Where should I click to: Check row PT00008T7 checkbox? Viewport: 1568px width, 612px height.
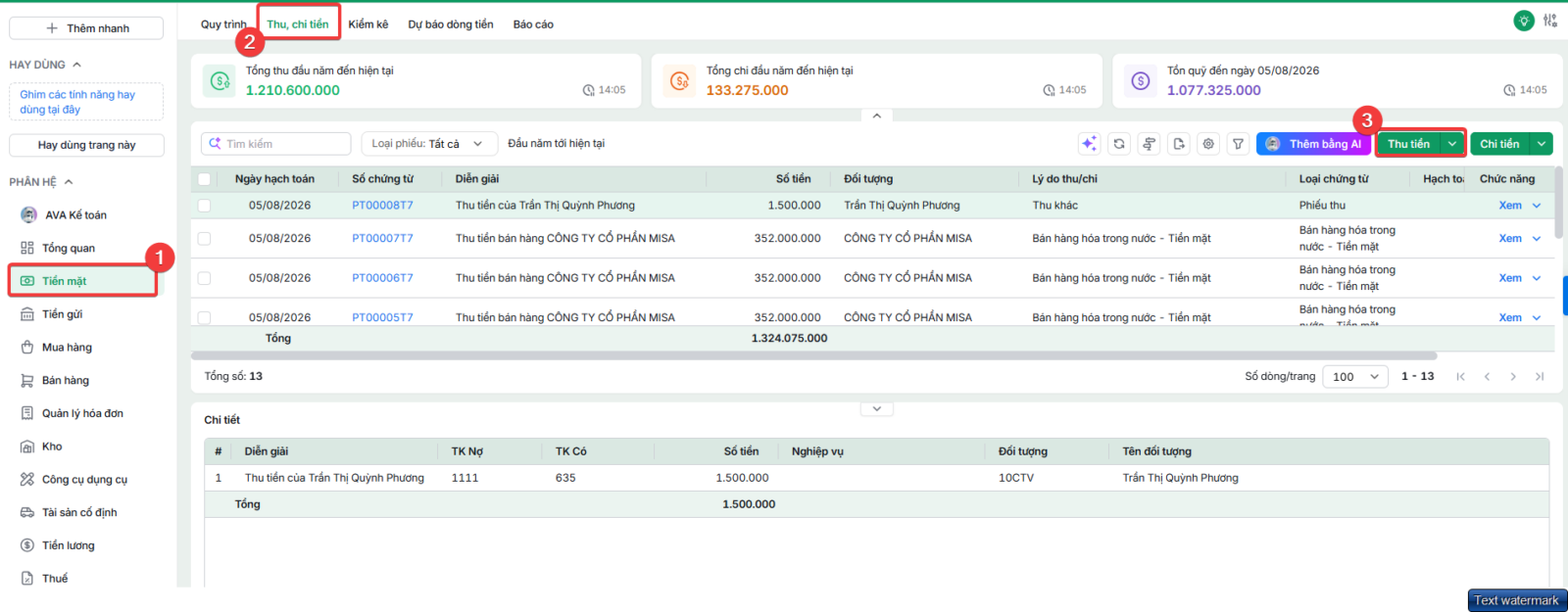click(204, 206)
